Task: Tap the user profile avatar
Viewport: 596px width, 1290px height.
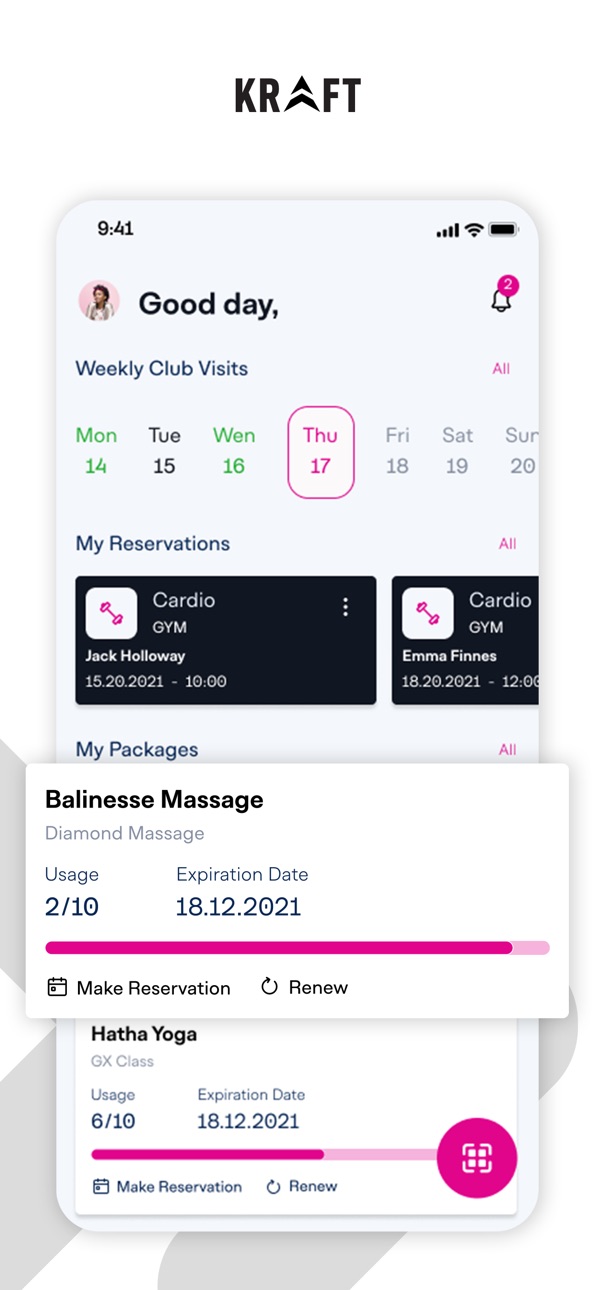Action: click(99, 301)
